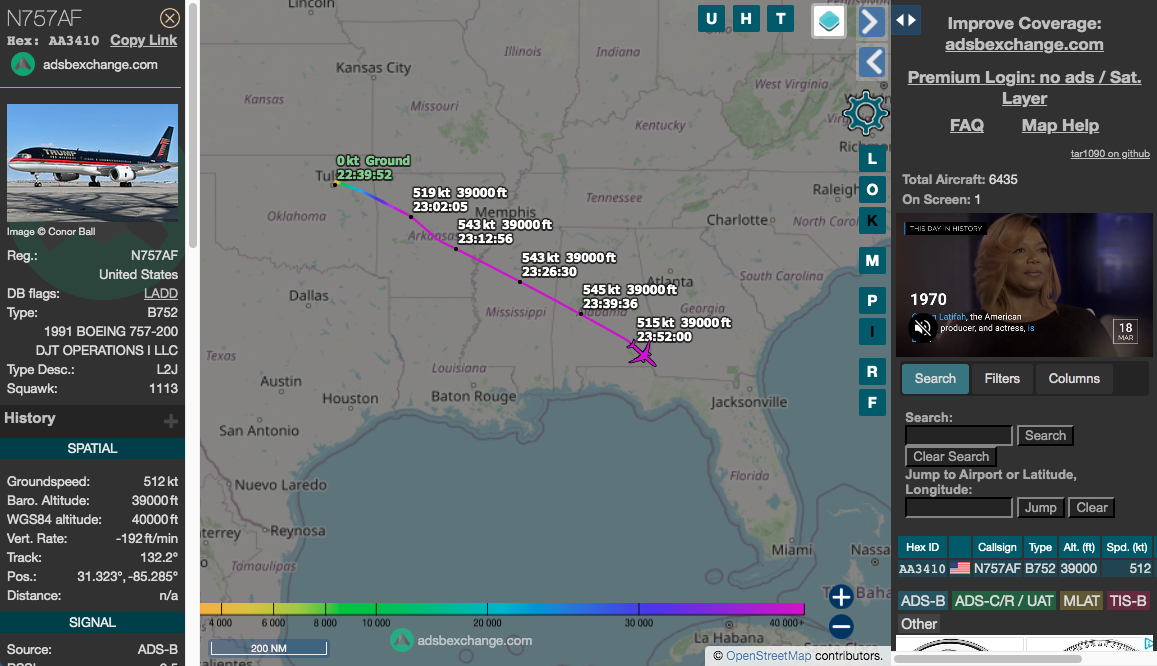Select the AA3410 aircraft table row
Viewport: 1157px width, 666px height.
[1024, 568]
